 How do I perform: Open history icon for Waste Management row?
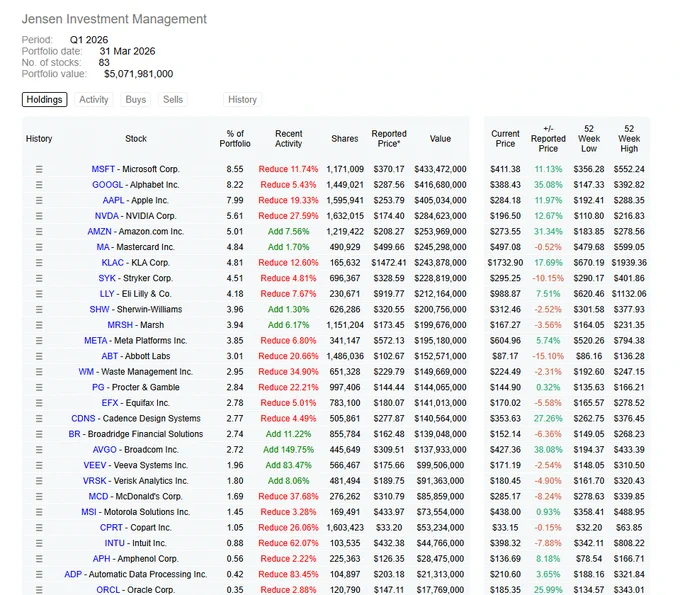coord(39,372)
